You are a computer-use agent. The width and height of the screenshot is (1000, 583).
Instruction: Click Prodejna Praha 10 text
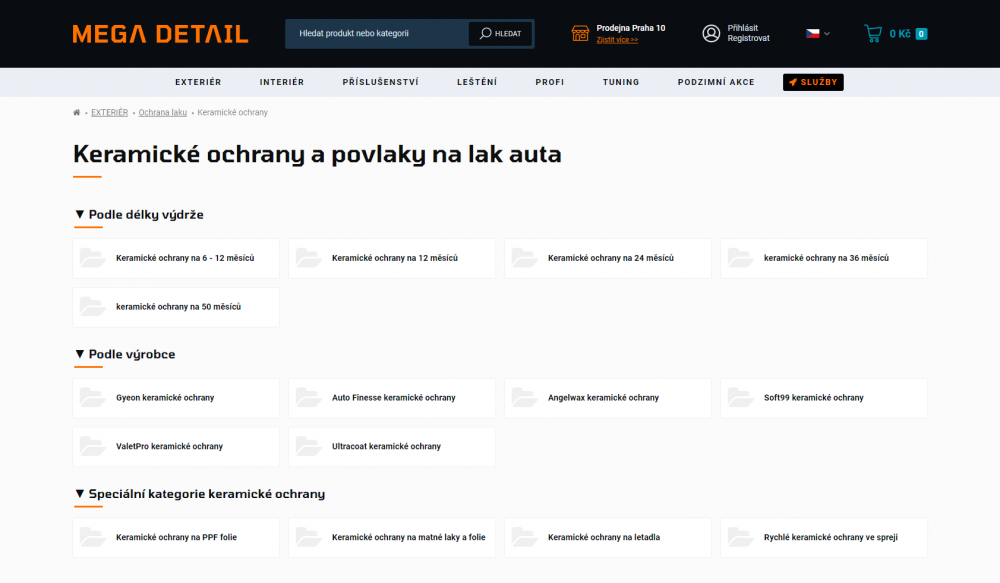[631, 28]
